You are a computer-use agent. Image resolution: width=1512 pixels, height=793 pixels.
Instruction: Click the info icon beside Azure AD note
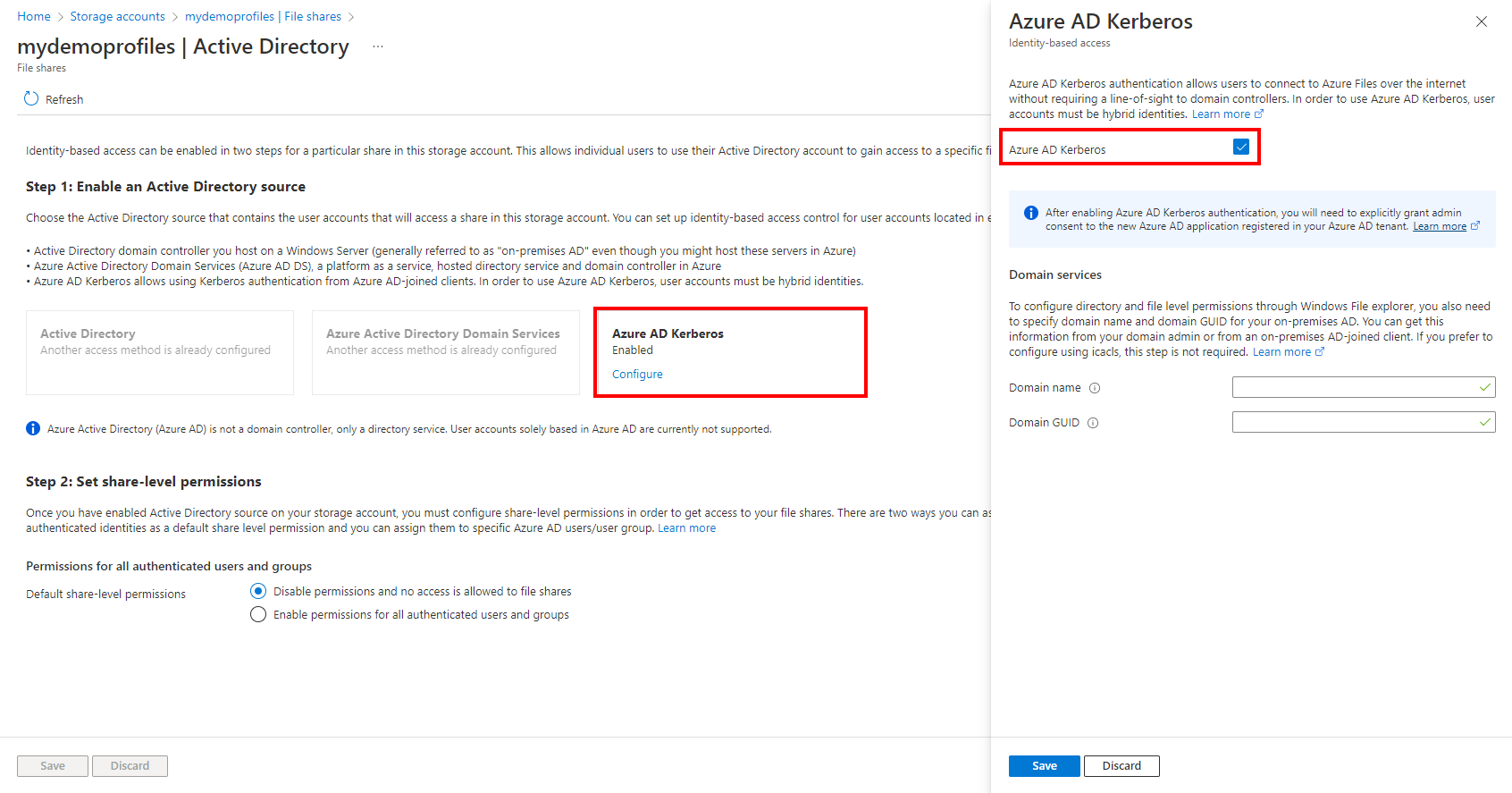pos(33,429)
